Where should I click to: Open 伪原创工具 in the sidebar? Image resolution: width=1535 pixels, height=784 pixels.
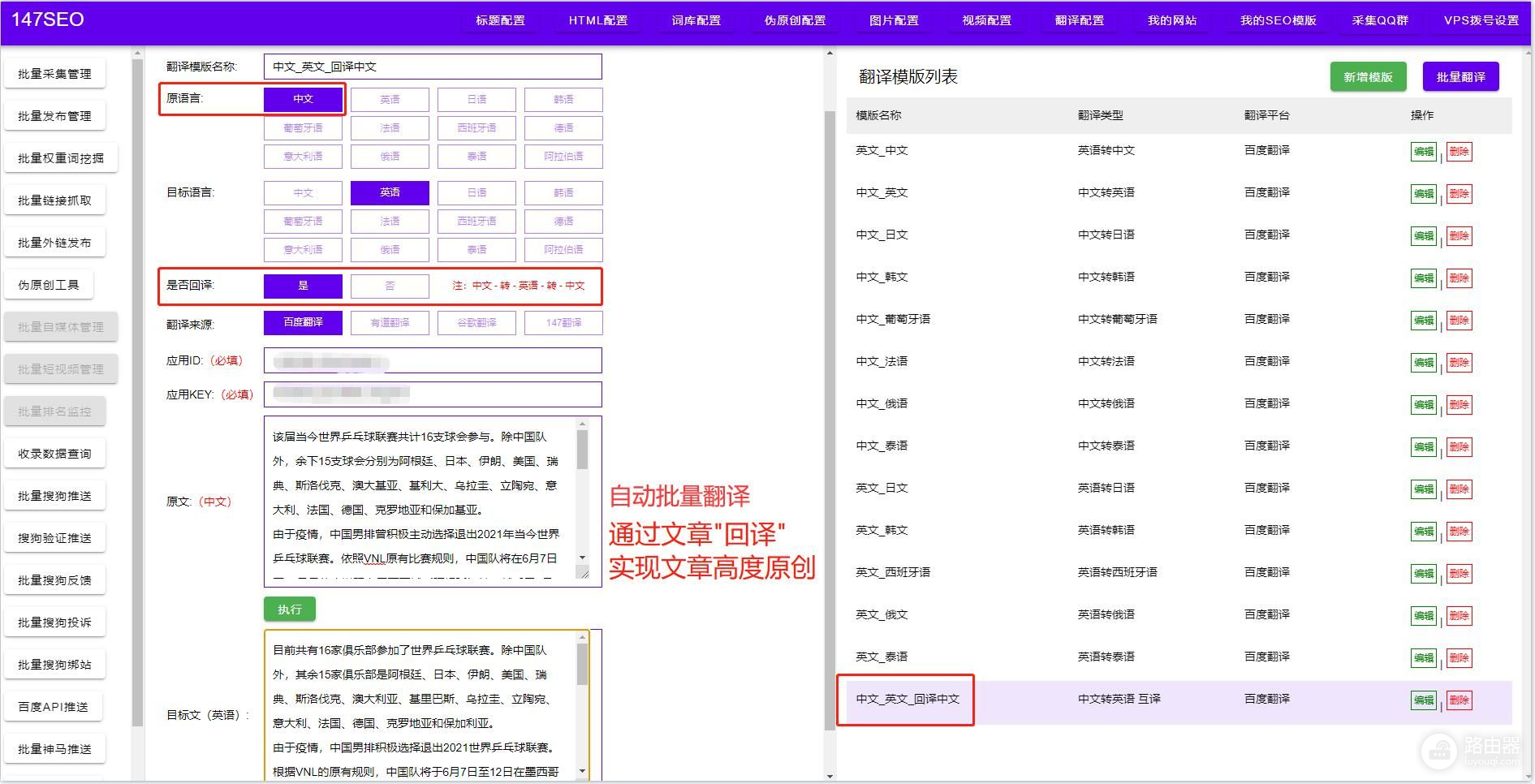(49, 285)
